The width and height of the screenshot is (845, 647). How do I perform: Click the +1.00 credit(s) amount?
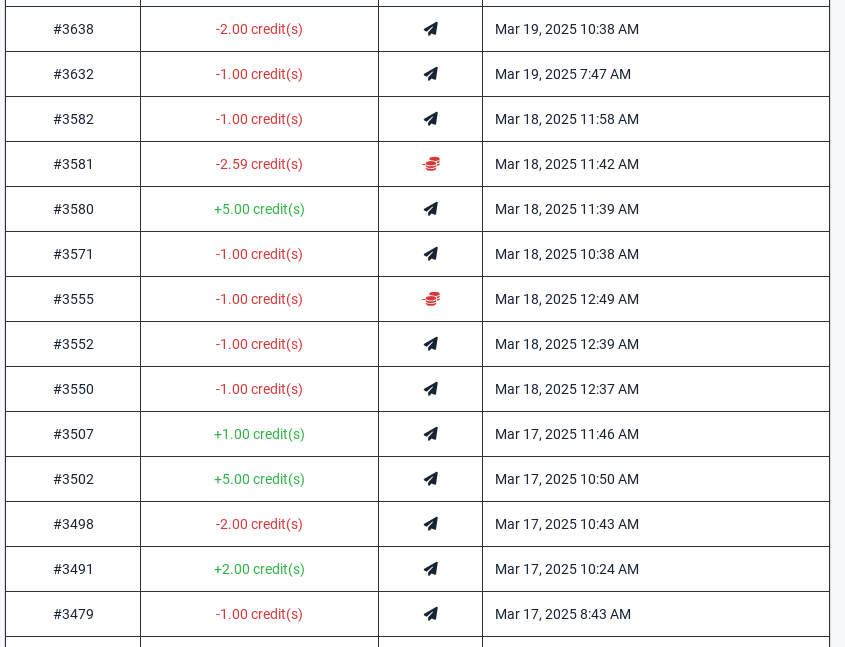[259, 434]
